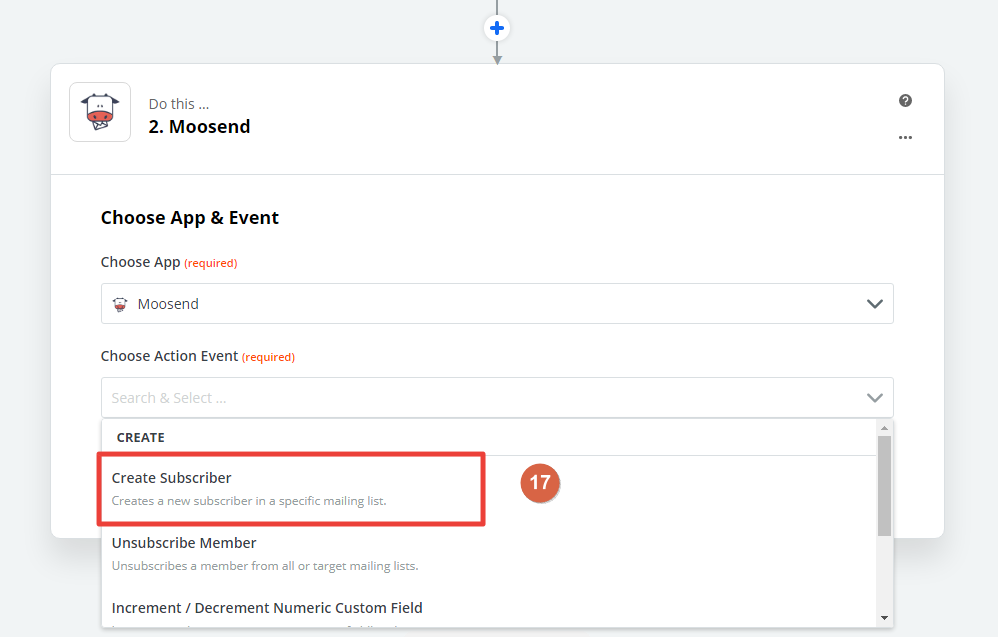Click the 2. Moosend step title
The height and width of the screenshot is (637, 998).
tap(199, 127)
